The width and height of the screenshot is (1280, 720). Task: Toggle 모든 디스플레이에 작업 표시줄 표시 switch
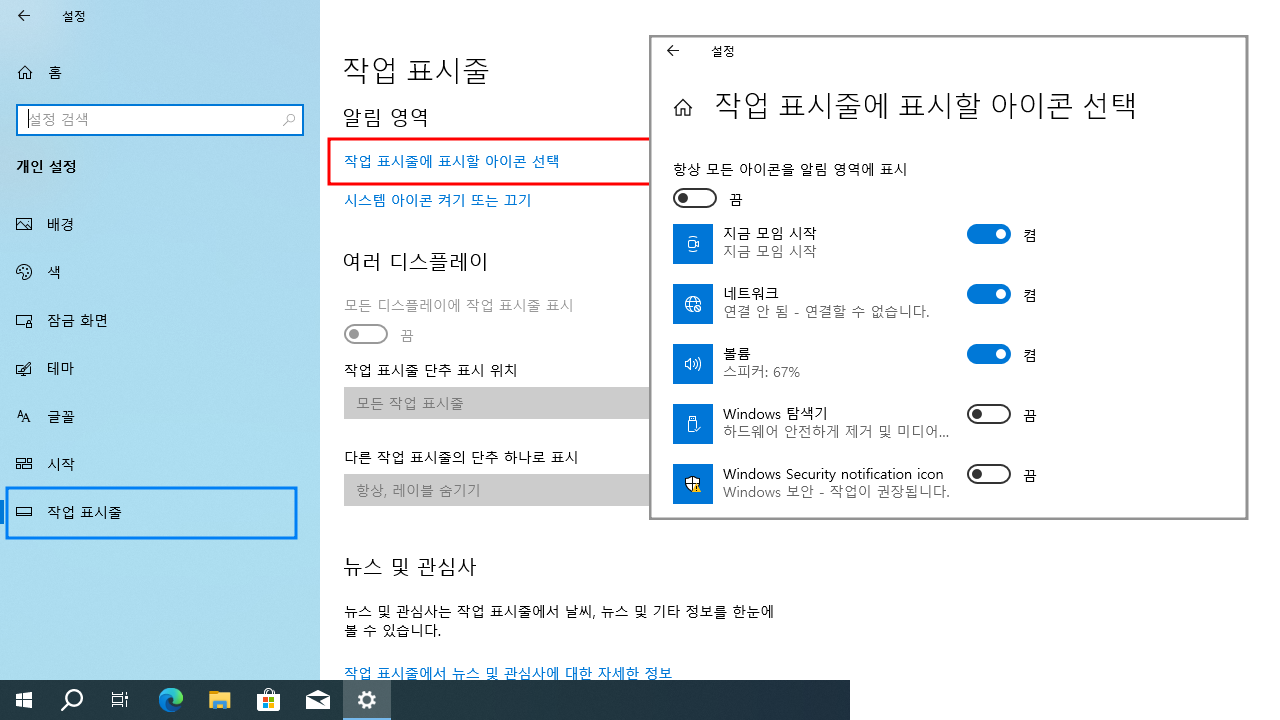coord(365,334)
